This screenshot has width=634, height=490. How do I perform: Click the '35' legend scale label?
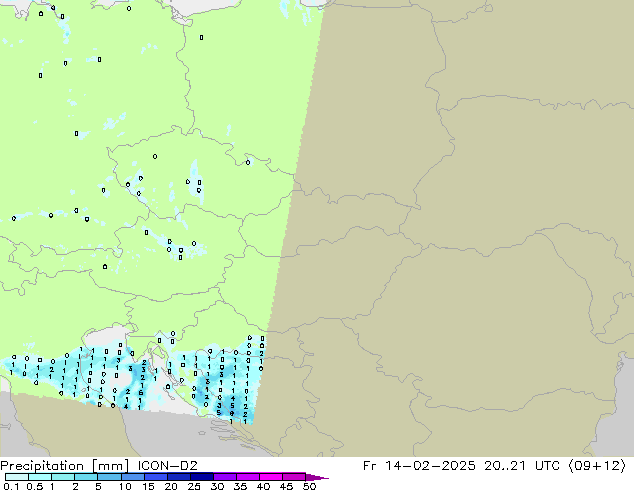coord(240,486)
